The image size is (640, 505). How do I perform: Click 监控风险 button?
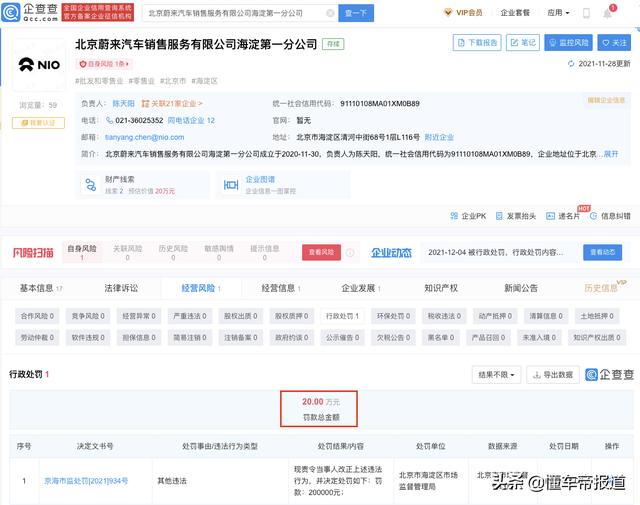point(569,42)
